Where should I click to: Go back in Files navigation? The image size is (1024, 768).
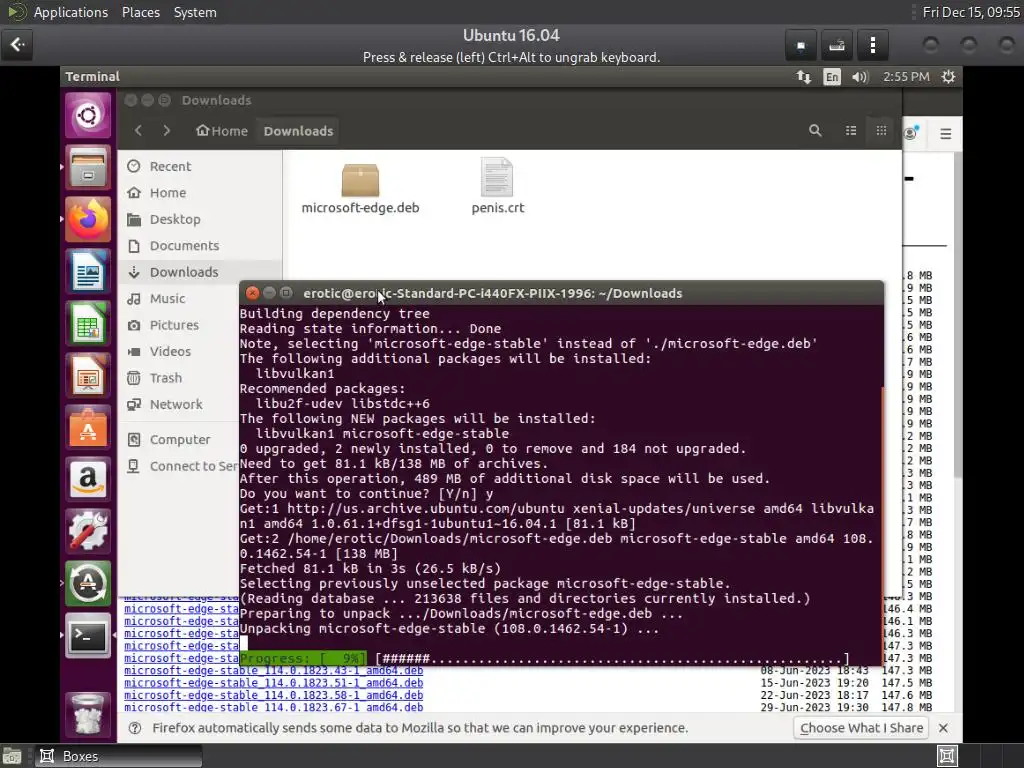click(138, 131)
